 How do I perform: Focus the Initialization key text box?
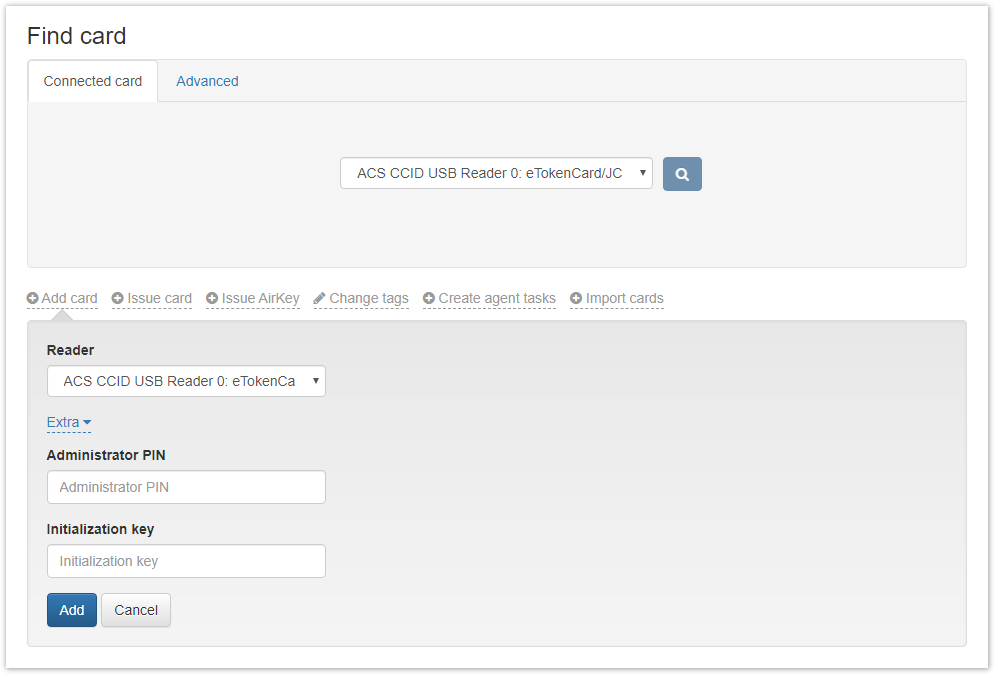point(186,561)
